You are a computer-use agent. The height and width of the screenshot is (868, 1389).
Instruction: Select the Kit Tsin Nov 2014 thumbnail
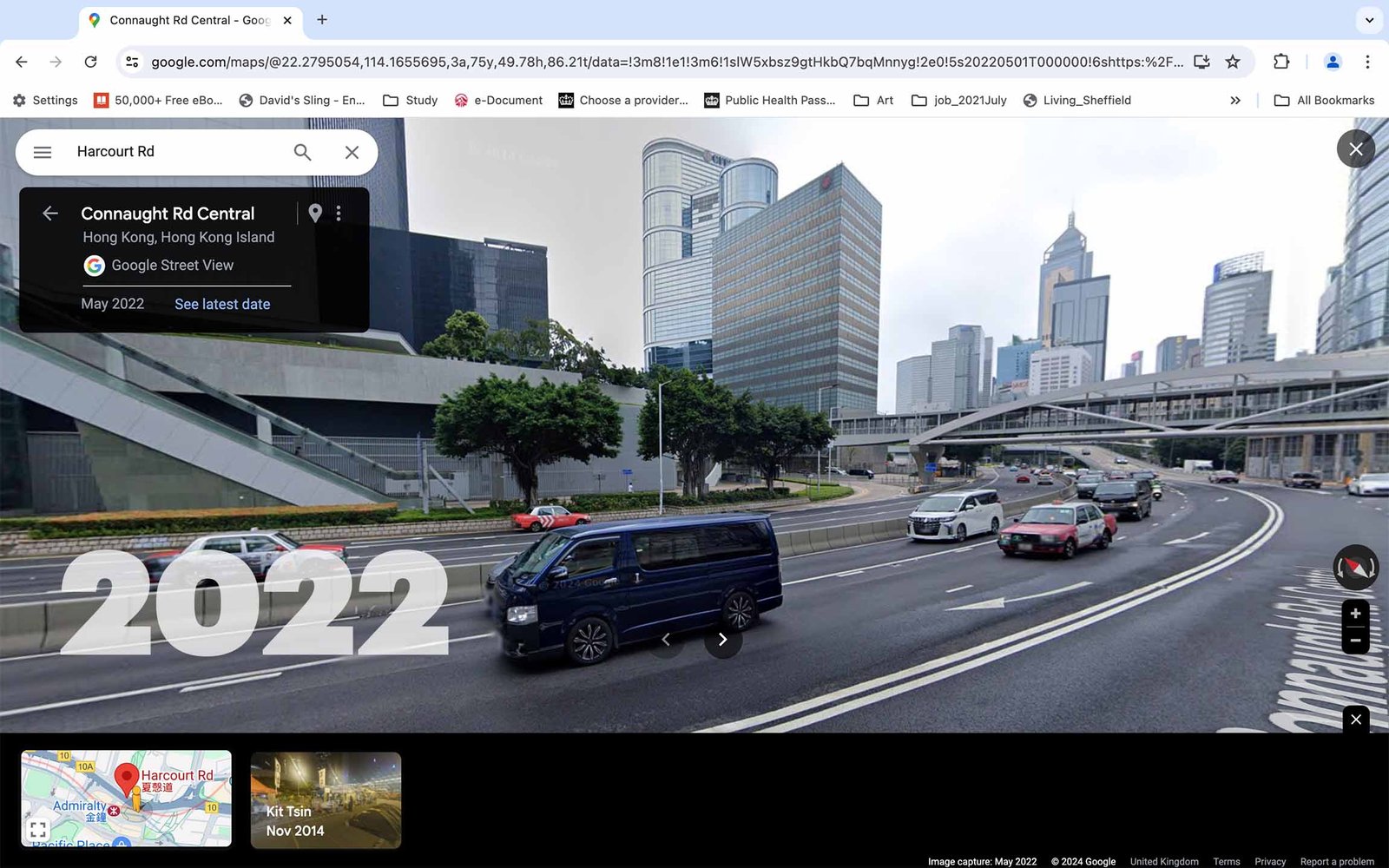(326, 799)
